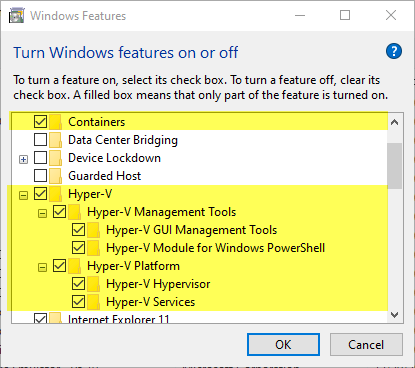Collapse the Hyper-V tree node
Image resolution: width=415 pixels, height=368 pixels.
[x=23, y=196]
